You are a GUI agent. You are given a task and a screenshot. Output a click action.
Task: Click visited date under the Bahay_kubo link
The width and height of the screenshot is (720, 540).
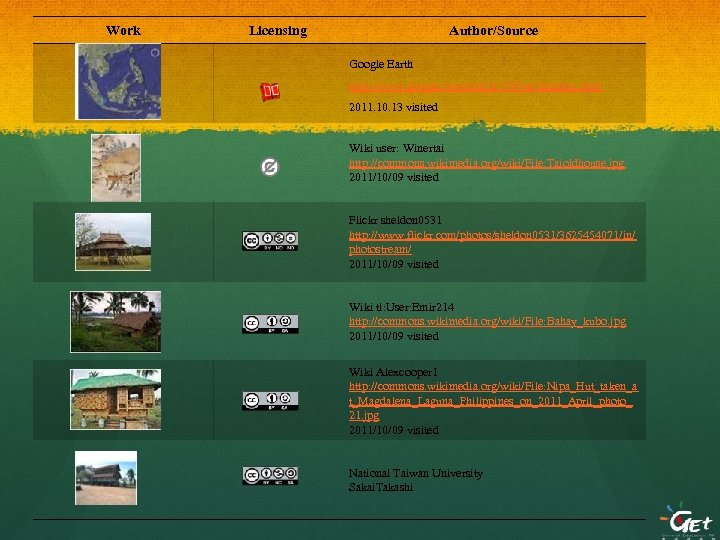click(x=394, y=336)
